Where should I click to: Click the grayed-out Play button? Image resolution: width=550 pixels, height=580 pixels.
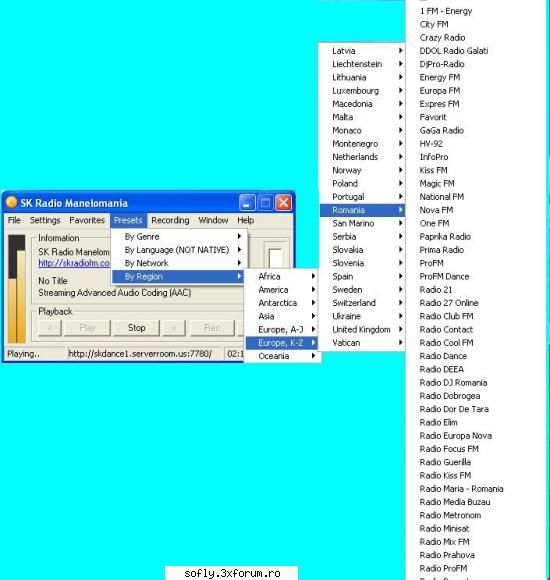87,328
